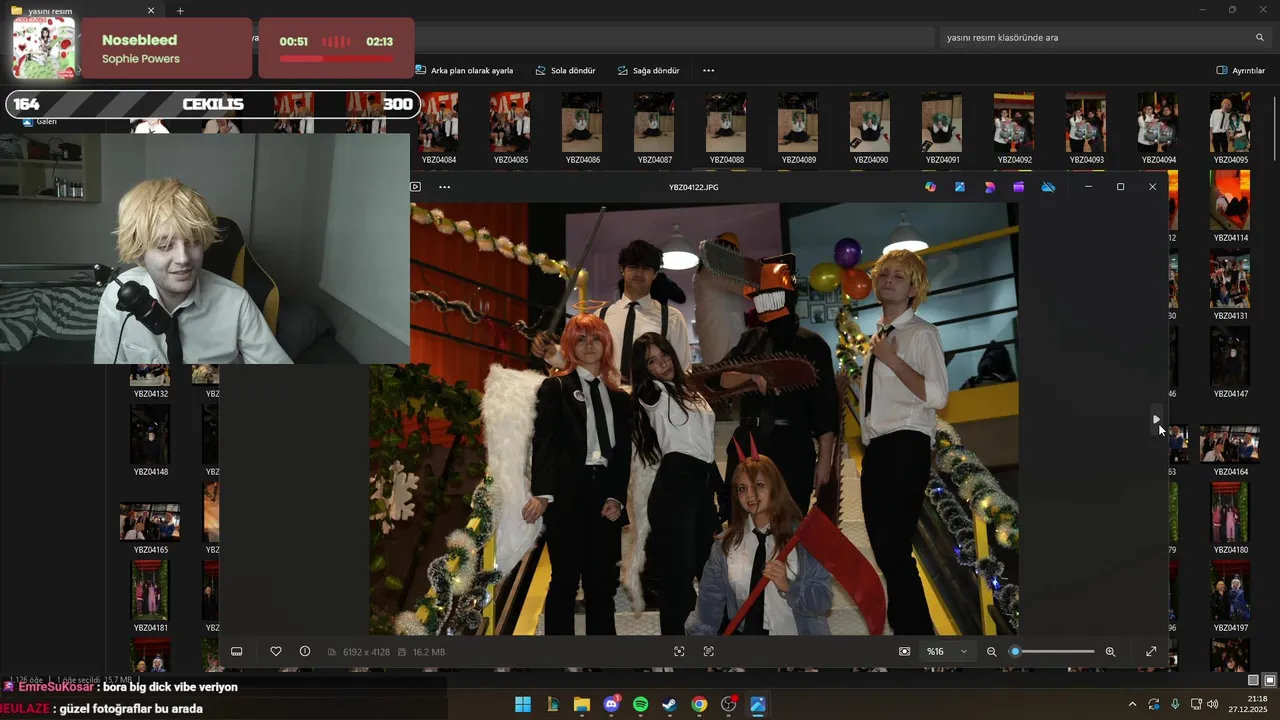This screenshot has height=720, width=1280.
Task: Select thumbnail YBZ04197
Action: tap(1230, 596)
